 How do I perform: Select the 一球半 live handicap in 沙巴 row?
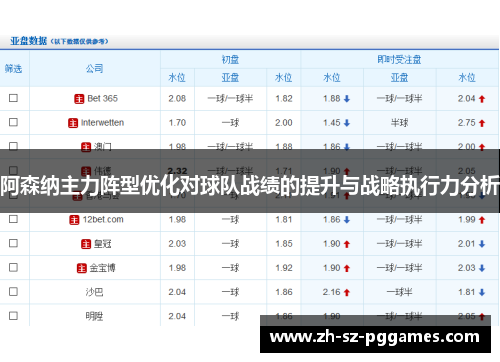(x=399, y=292)
